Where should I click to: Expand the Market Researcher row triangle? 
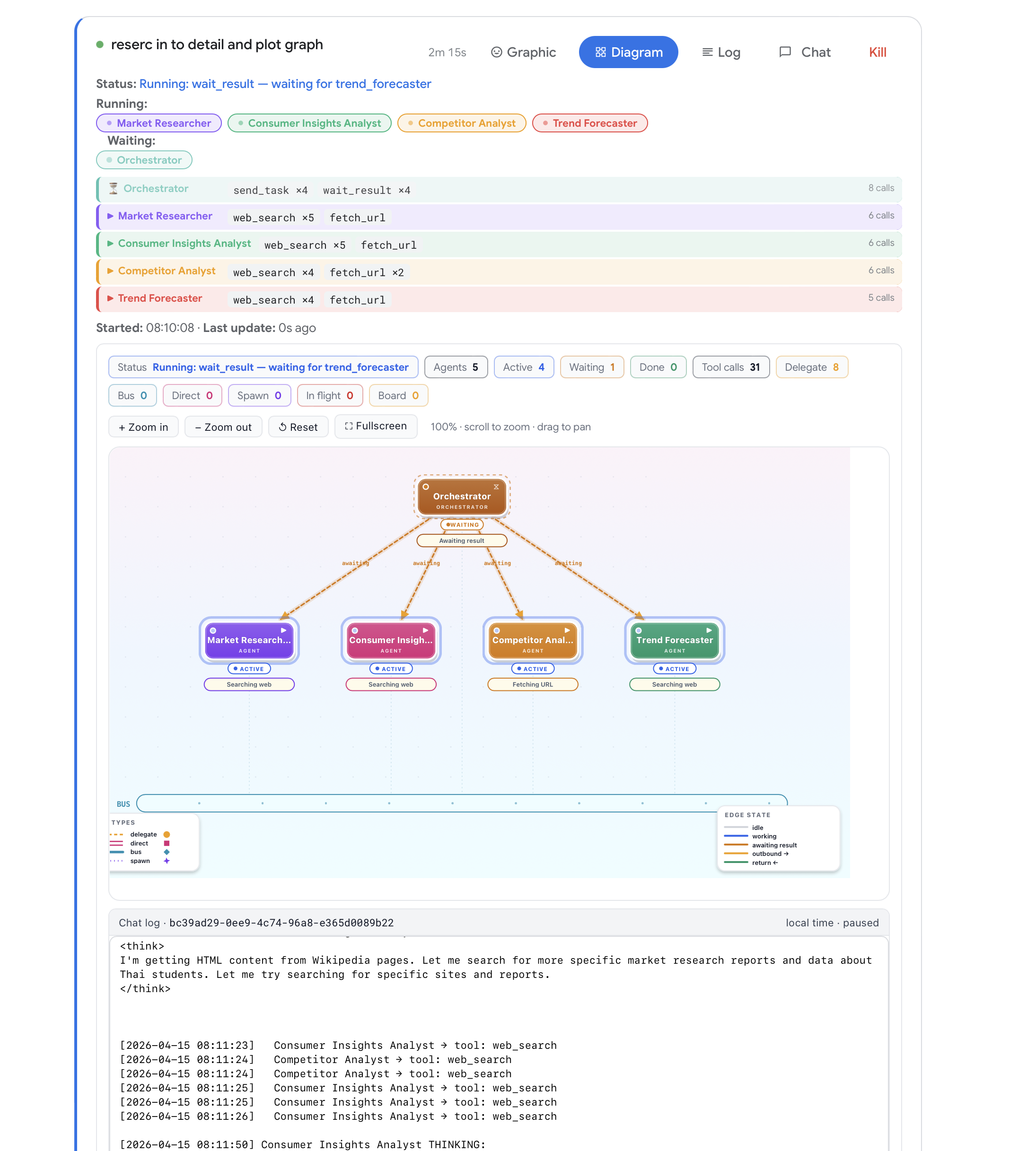coord(110,216)
